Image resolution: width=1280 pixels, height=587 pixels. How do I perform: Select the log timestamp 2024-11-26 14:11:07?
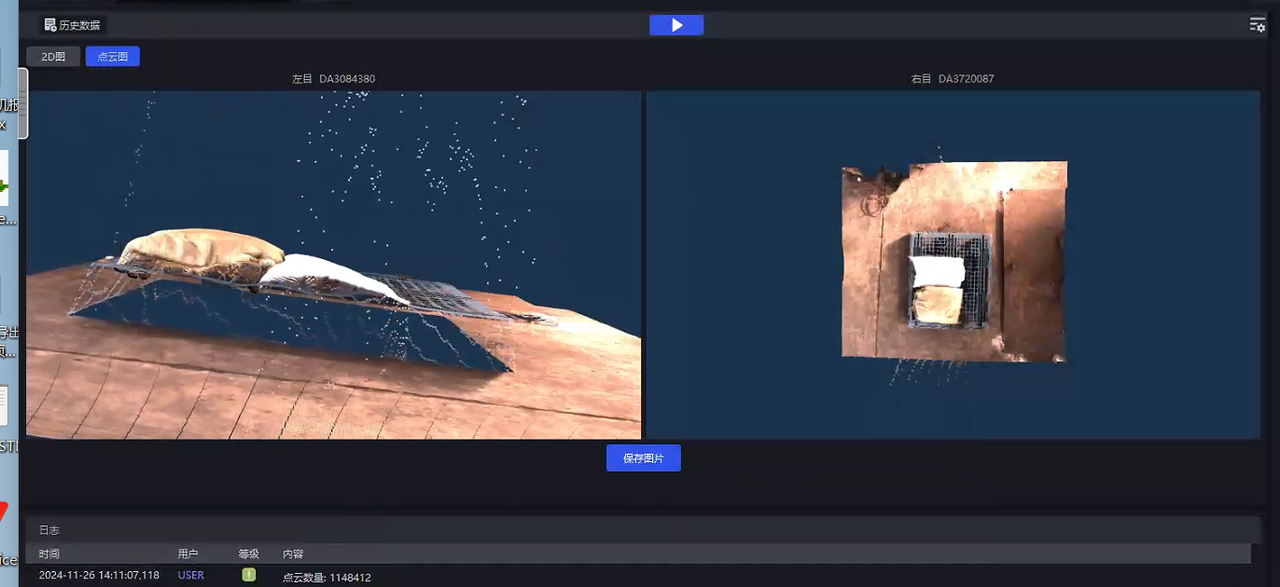pos(99,576)
